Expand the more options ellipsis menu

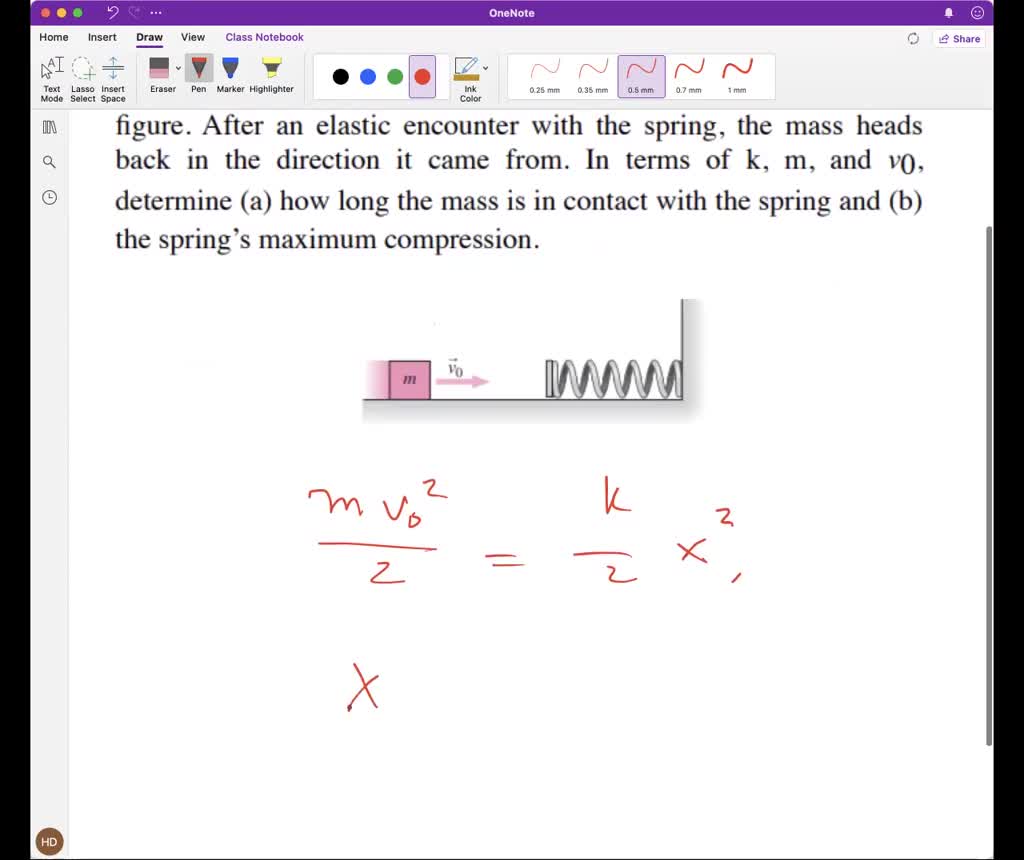coord(158,12)
